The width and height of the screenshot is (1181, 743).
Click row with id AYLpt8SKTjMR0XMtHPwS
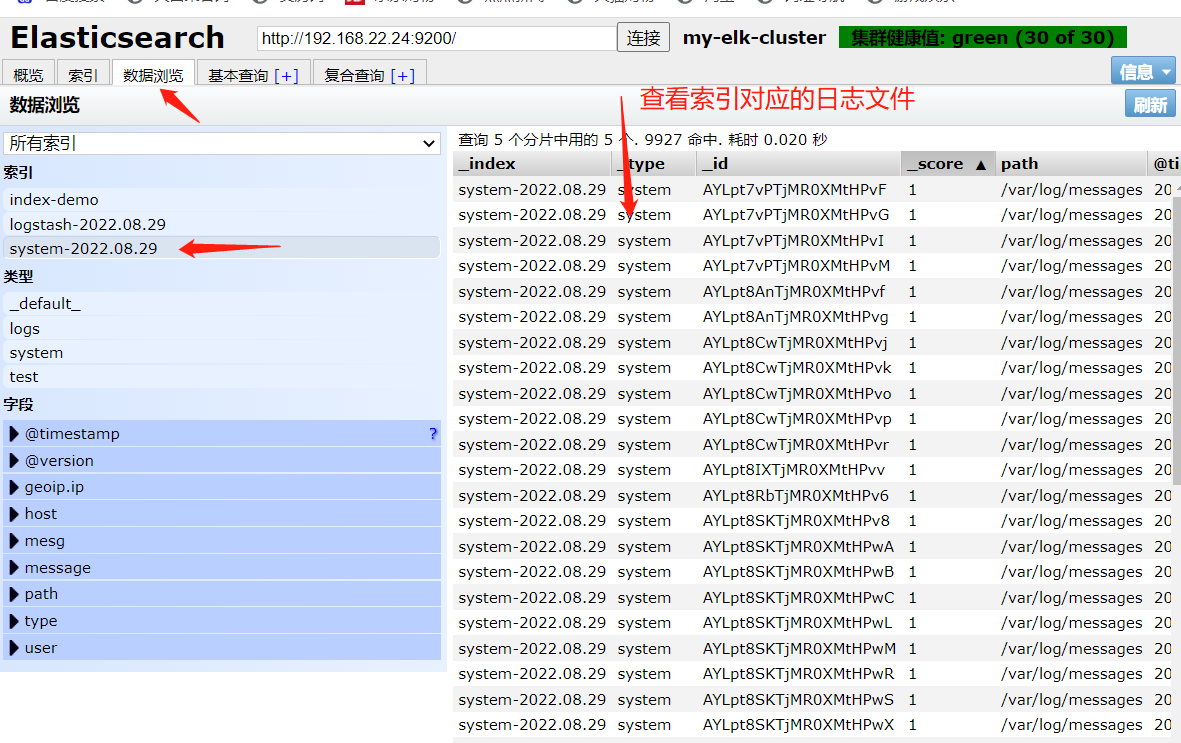click(x=813, y=699)
